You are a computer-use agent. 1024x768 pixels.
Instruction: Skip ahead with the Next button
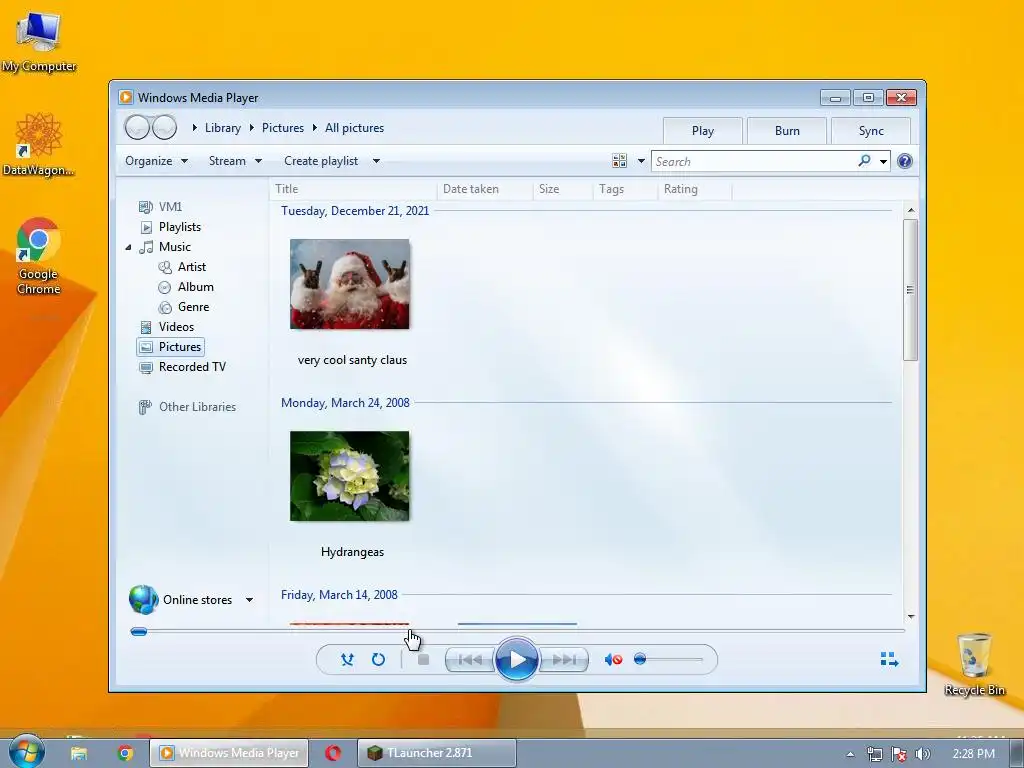pos(564,660)
